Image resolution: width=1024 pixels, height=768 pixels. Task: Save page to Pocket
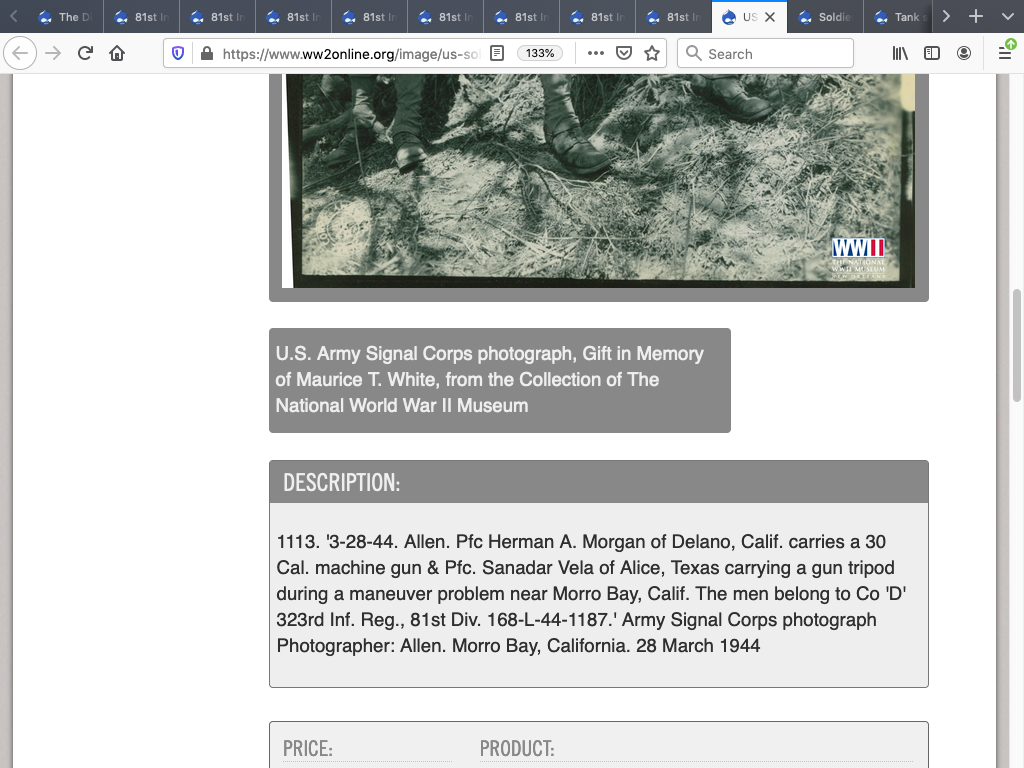(624, 53)
